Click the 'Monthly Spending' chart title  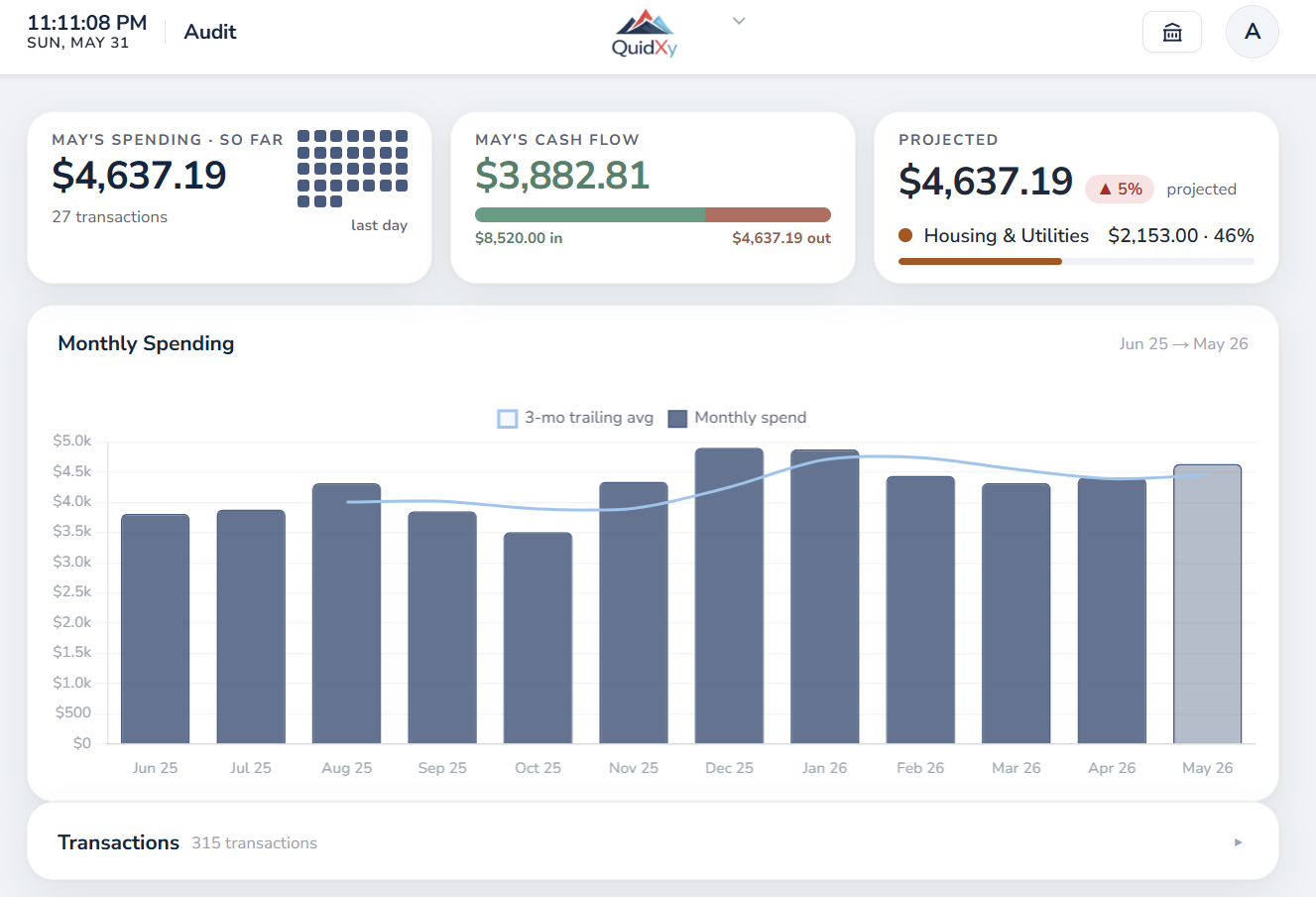(146, 343)
